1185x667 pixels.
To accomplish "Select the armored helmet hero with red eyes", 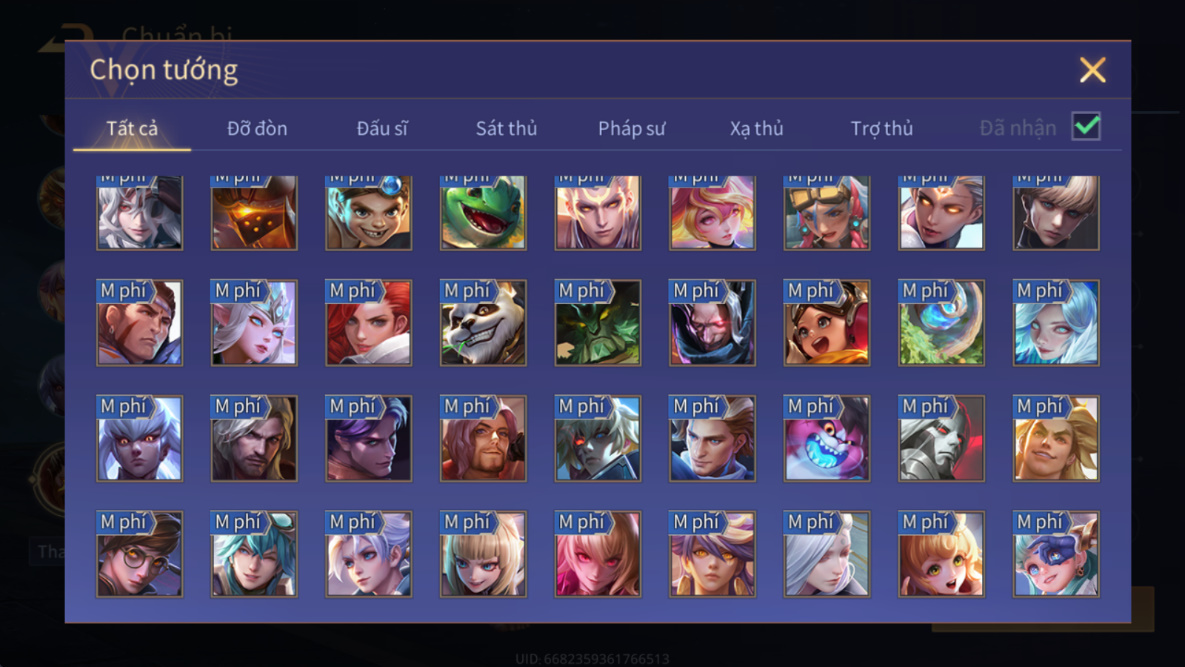I will (x=942, y=438).
